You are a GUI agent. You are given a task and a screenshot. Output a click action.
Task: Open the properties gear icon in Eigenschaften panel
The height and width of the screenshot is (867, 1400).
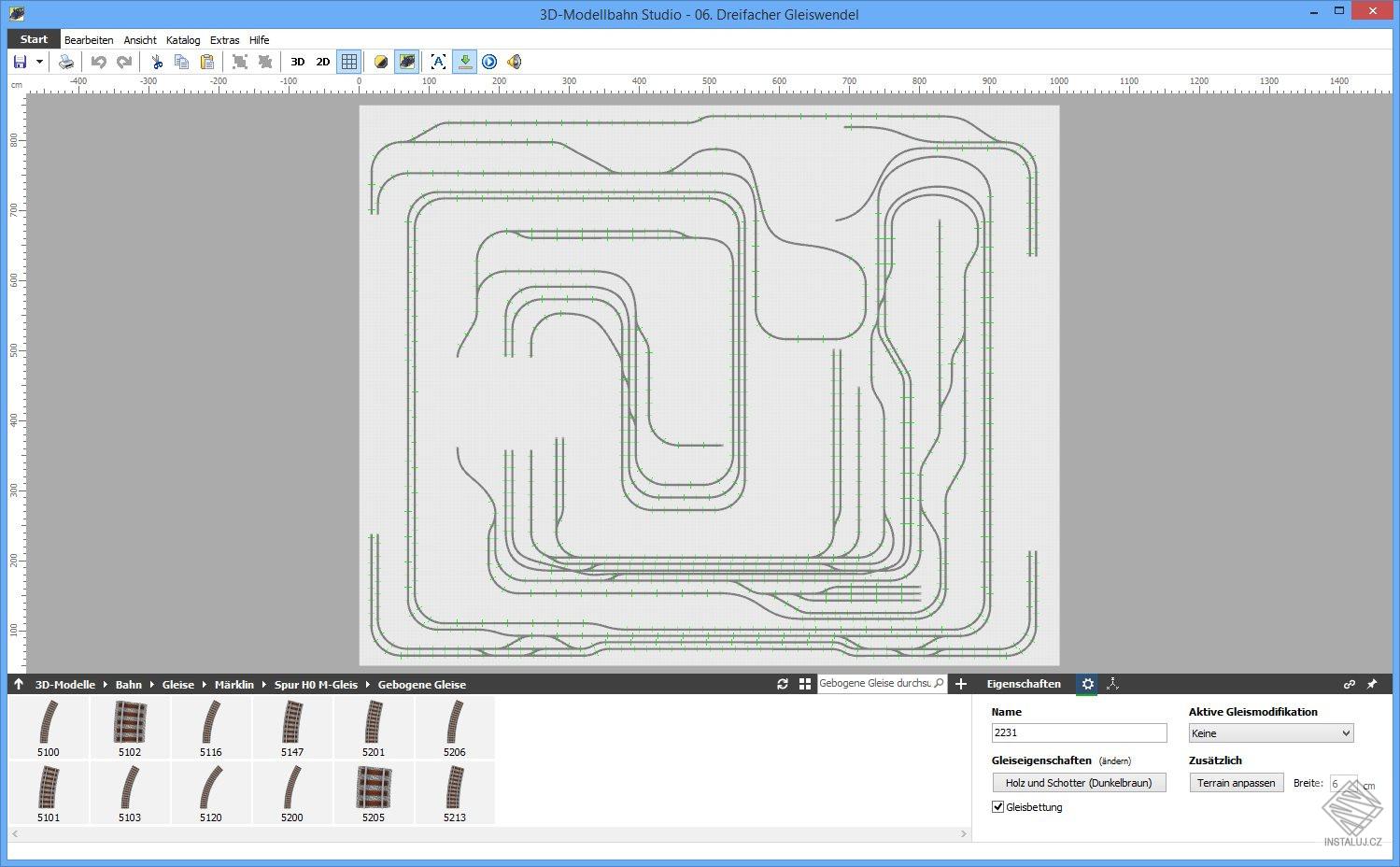point(1087,684)
